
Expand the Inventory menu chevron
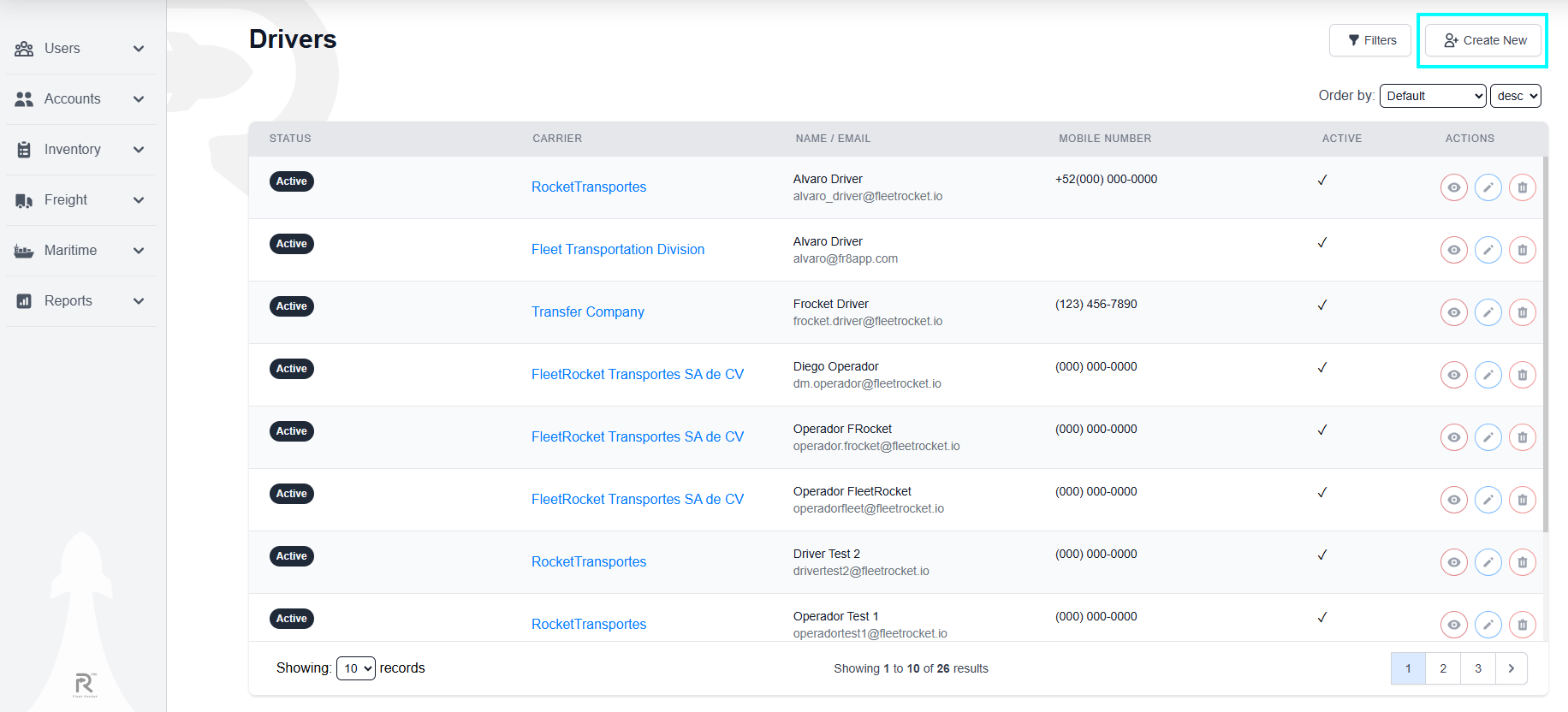pos(139,150)
